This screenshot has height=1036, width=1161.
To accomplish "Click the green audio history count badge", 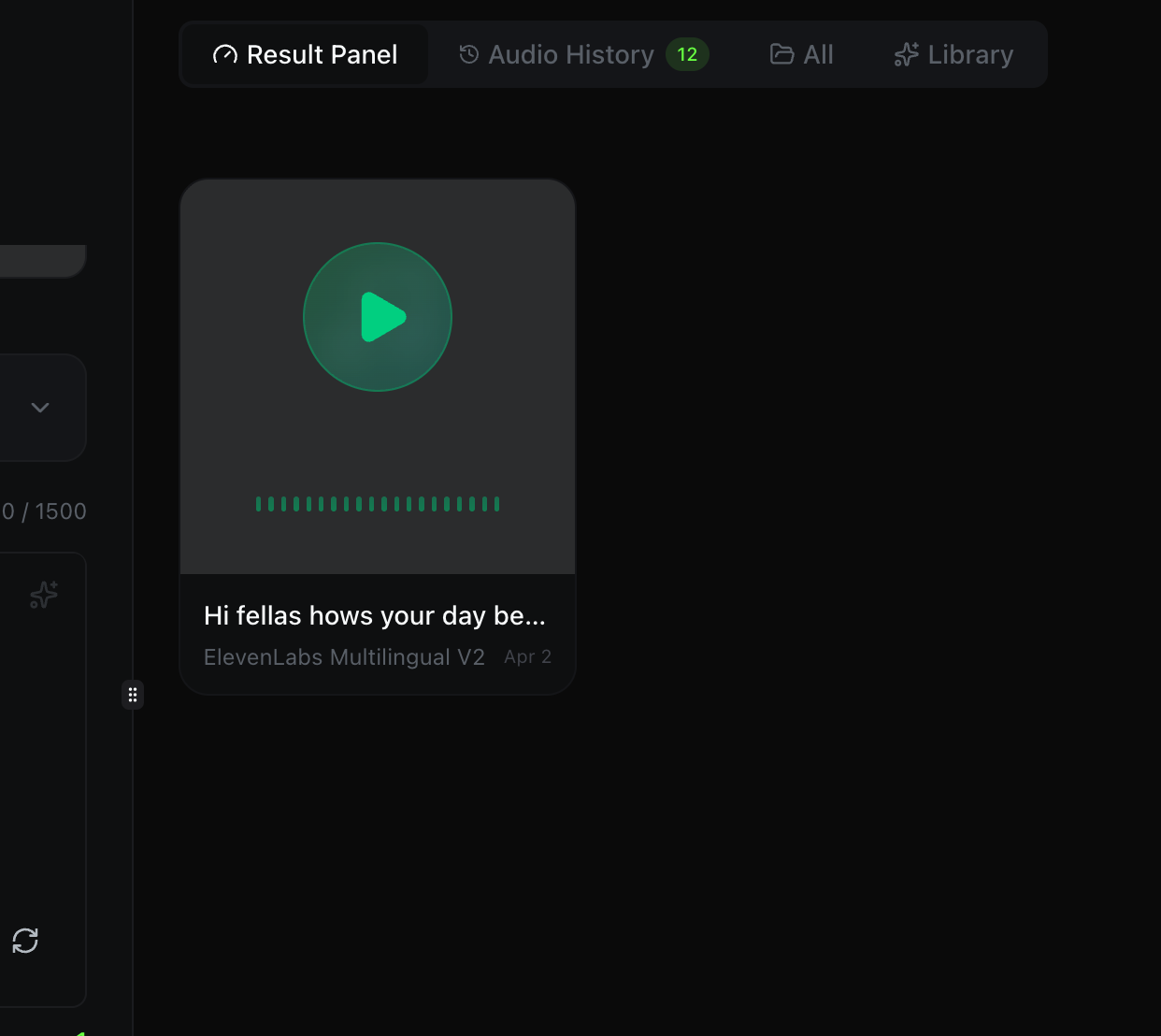I will 686,54.
